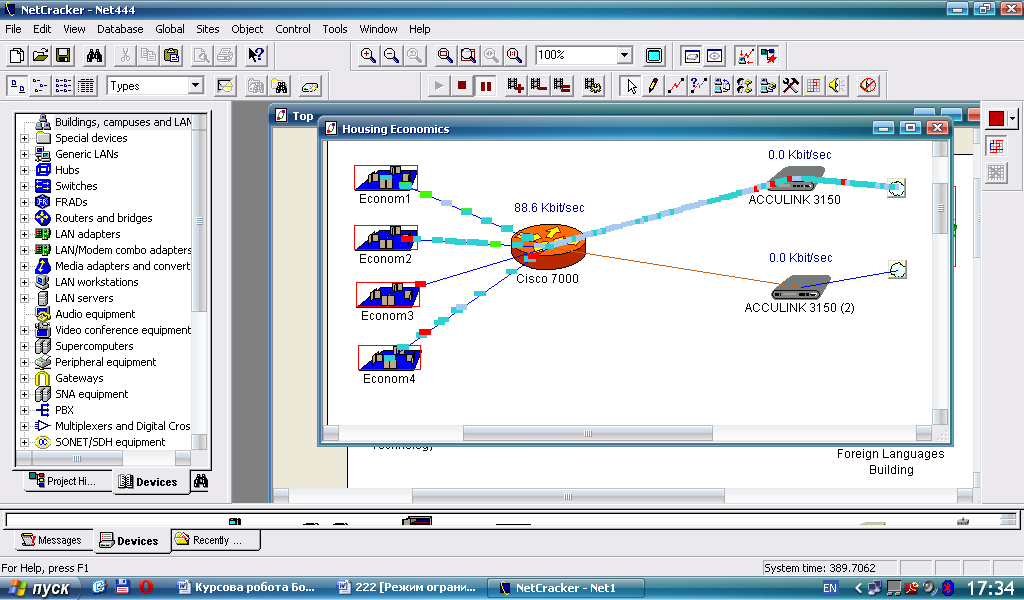Select LAN servers in the device tree
The image size is (1024, 600).
[x=84, y=298]
